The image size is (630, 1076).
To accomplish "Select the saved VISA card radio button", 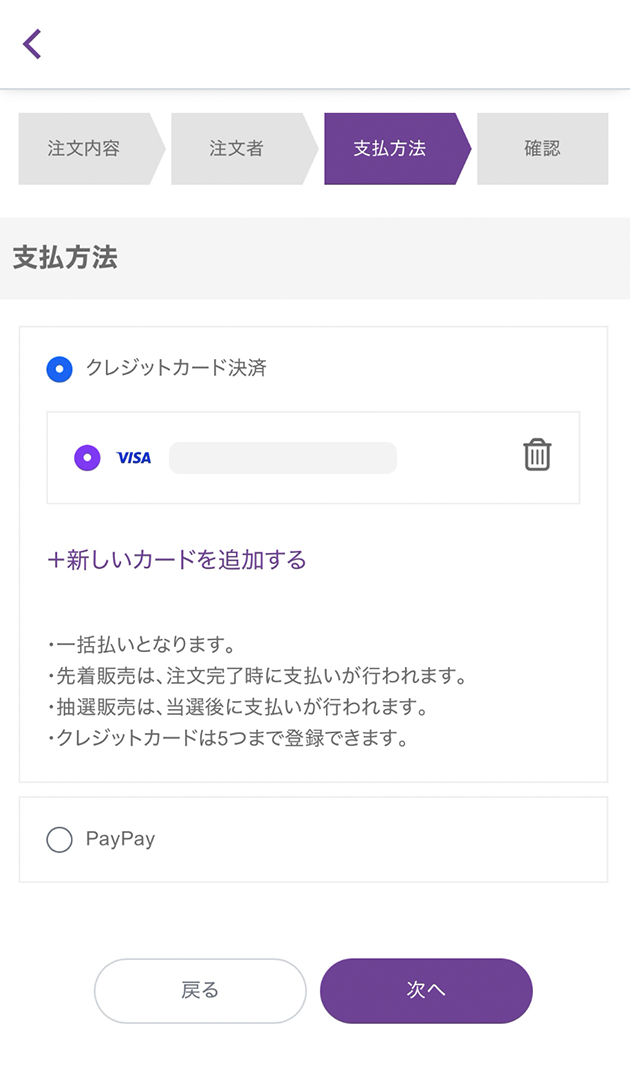I will click(88, 458).
